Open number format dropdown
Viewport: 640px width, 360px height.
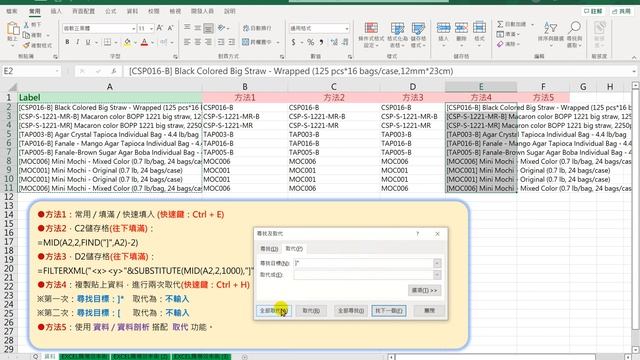pos(347,28)
